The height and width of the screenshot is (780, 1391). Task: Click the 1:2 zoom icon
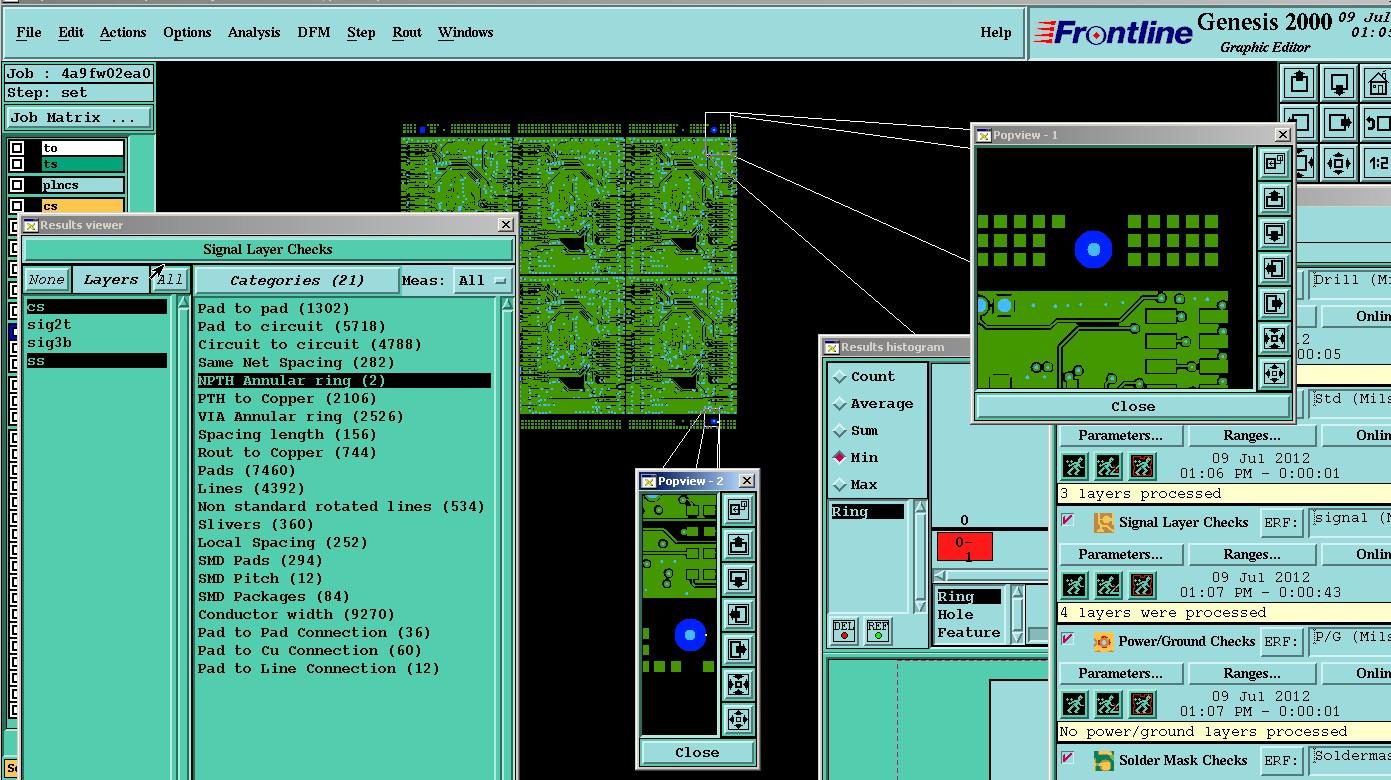(x=1378, y=162)
